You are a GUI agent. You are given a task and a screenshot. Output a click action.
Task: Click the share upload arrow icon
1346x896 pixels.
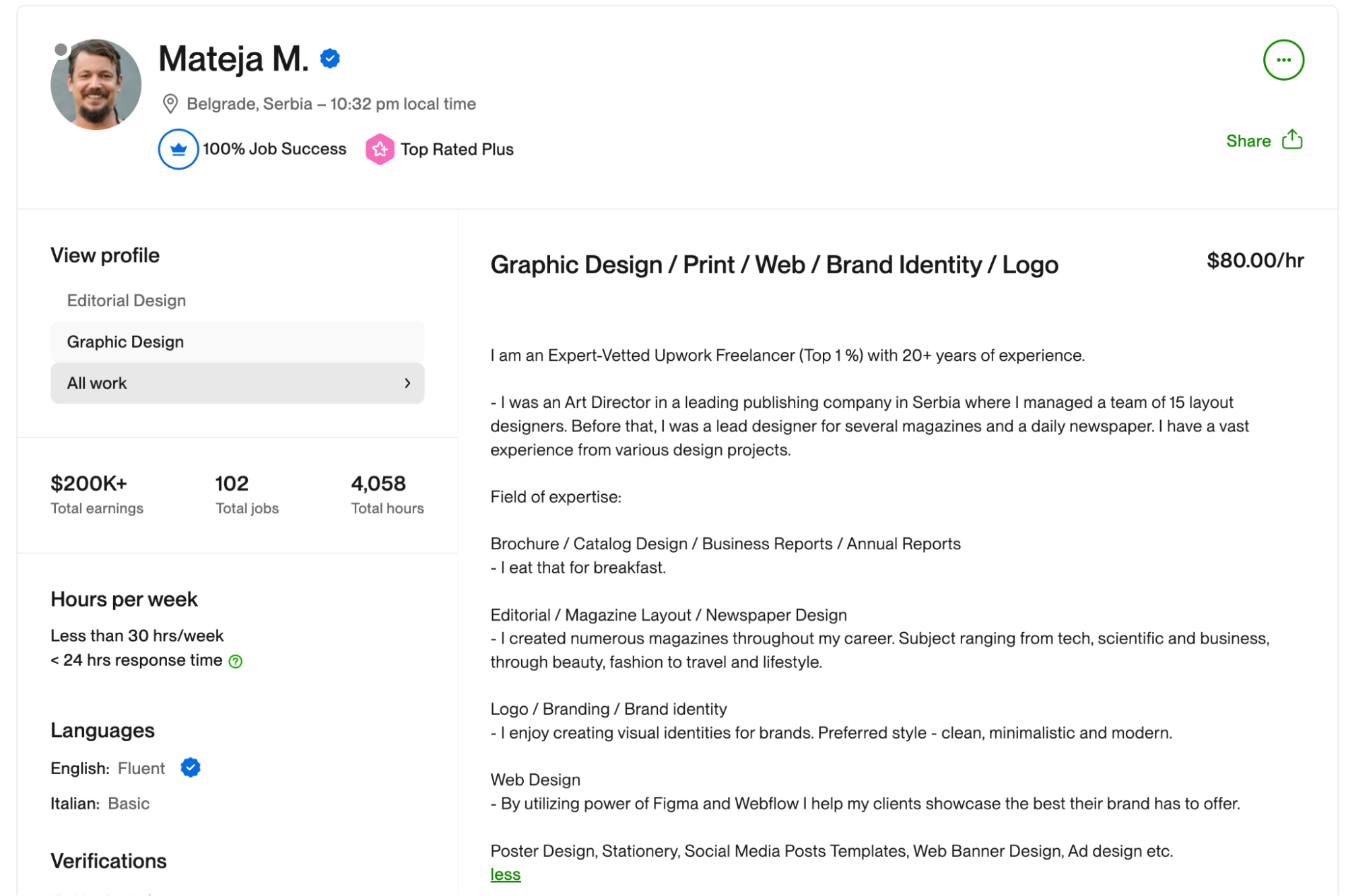point(1291,139)
